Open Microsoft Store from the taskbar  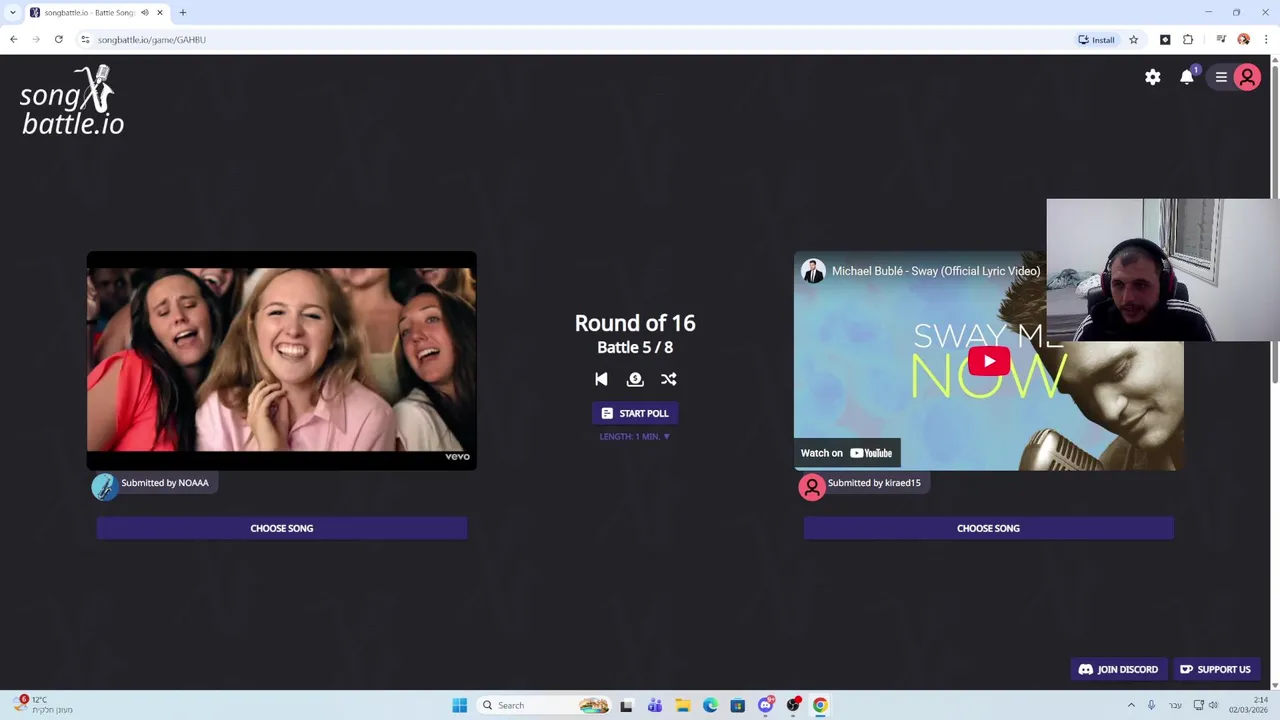pyautogui.click(x=738, y=705)
